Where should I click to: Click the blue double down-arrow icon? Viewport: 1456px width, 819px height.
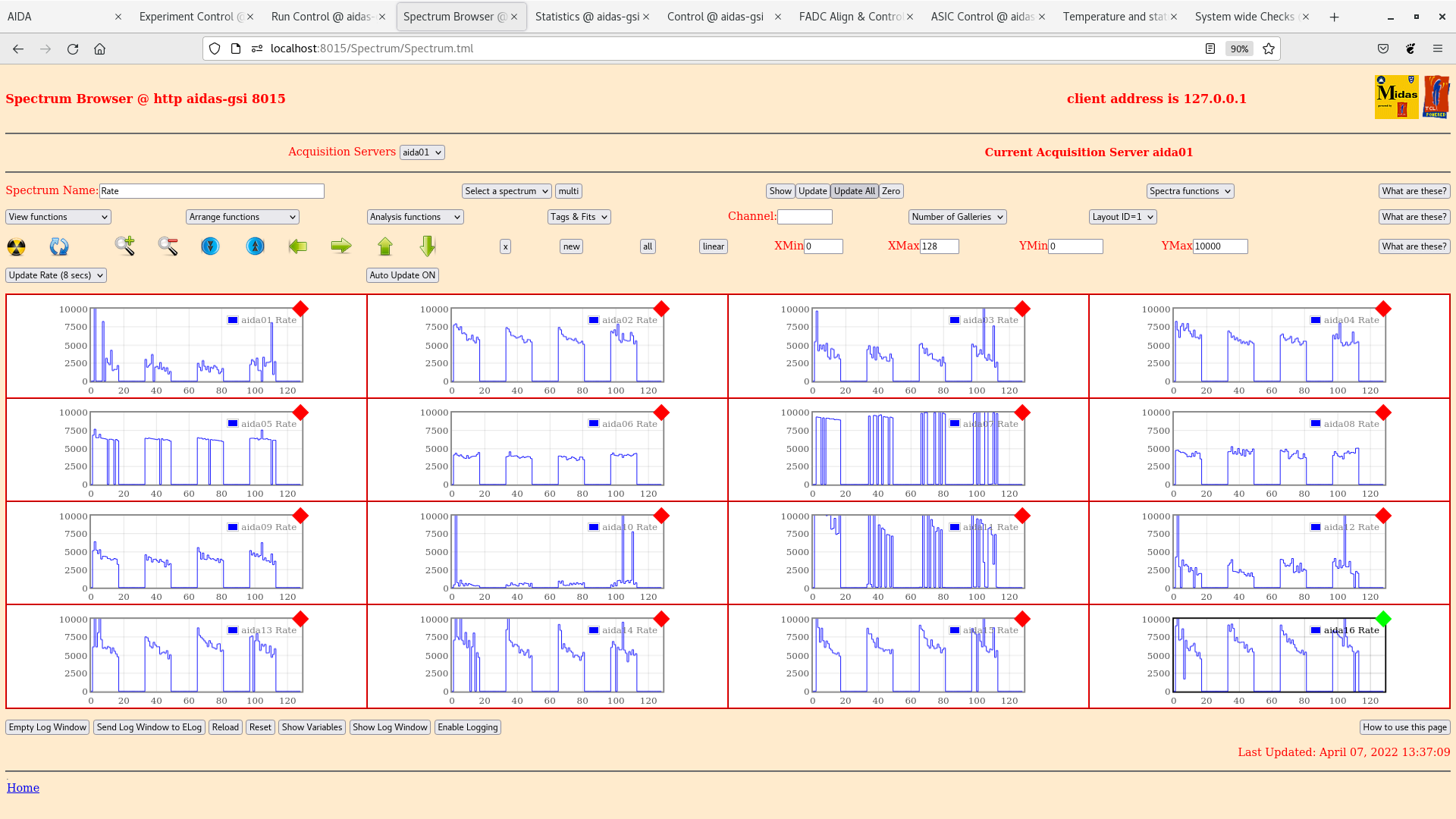click(x=210, y=246)
